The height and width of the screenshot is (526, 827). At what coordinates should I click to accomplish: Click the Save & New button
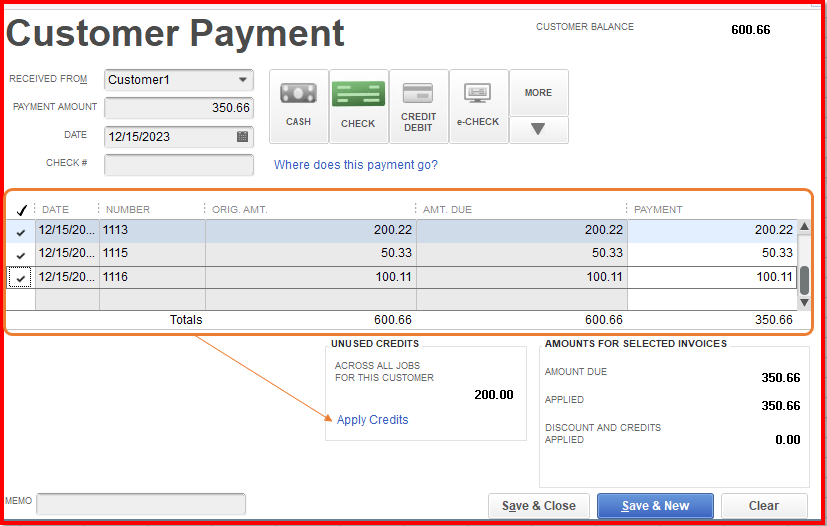coord(655,505)
